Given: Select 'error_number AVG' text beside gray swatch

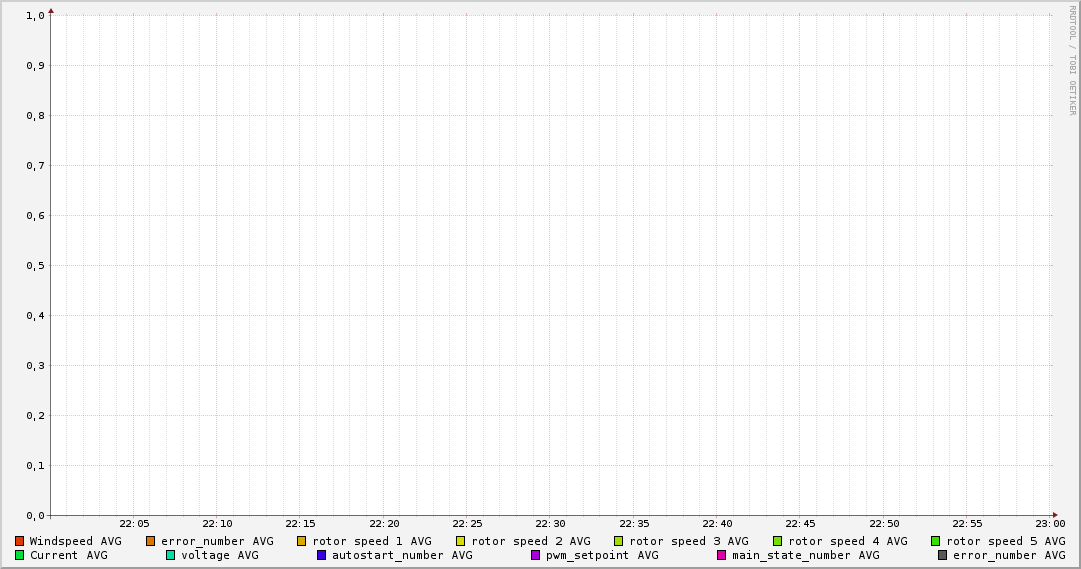Looking at the screenshot, I should 1009,556.
